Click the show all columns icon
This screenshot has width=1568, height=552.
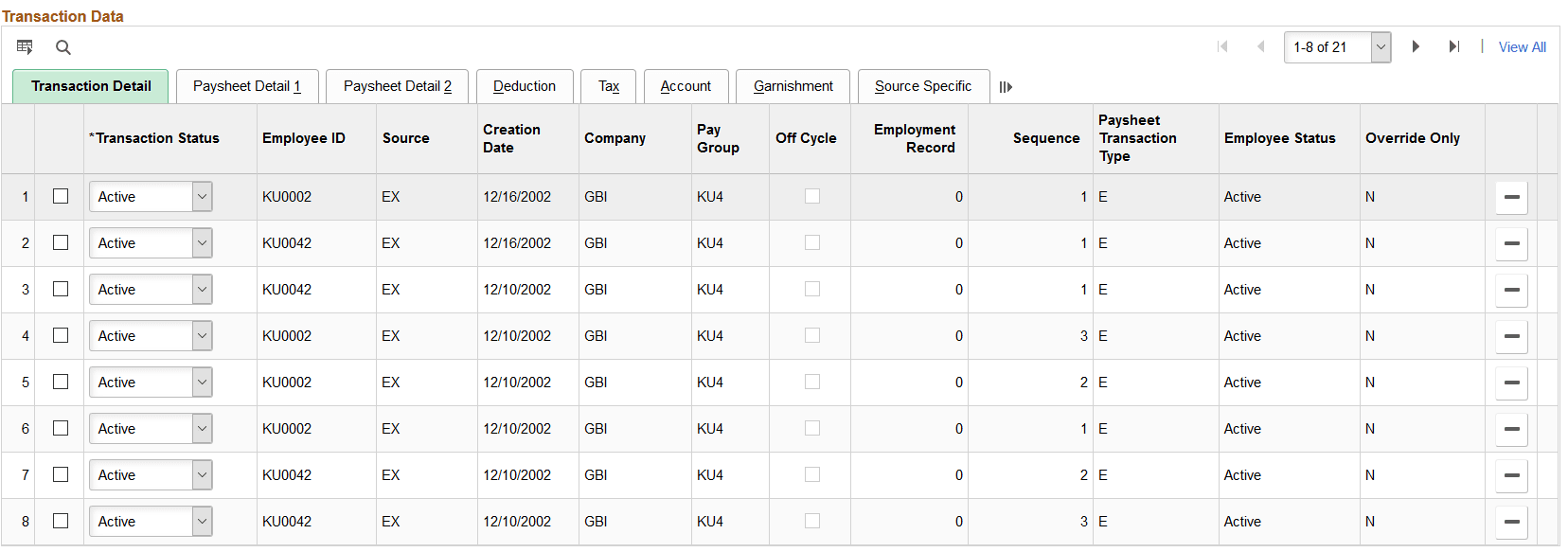click(x=1006, y=87)
